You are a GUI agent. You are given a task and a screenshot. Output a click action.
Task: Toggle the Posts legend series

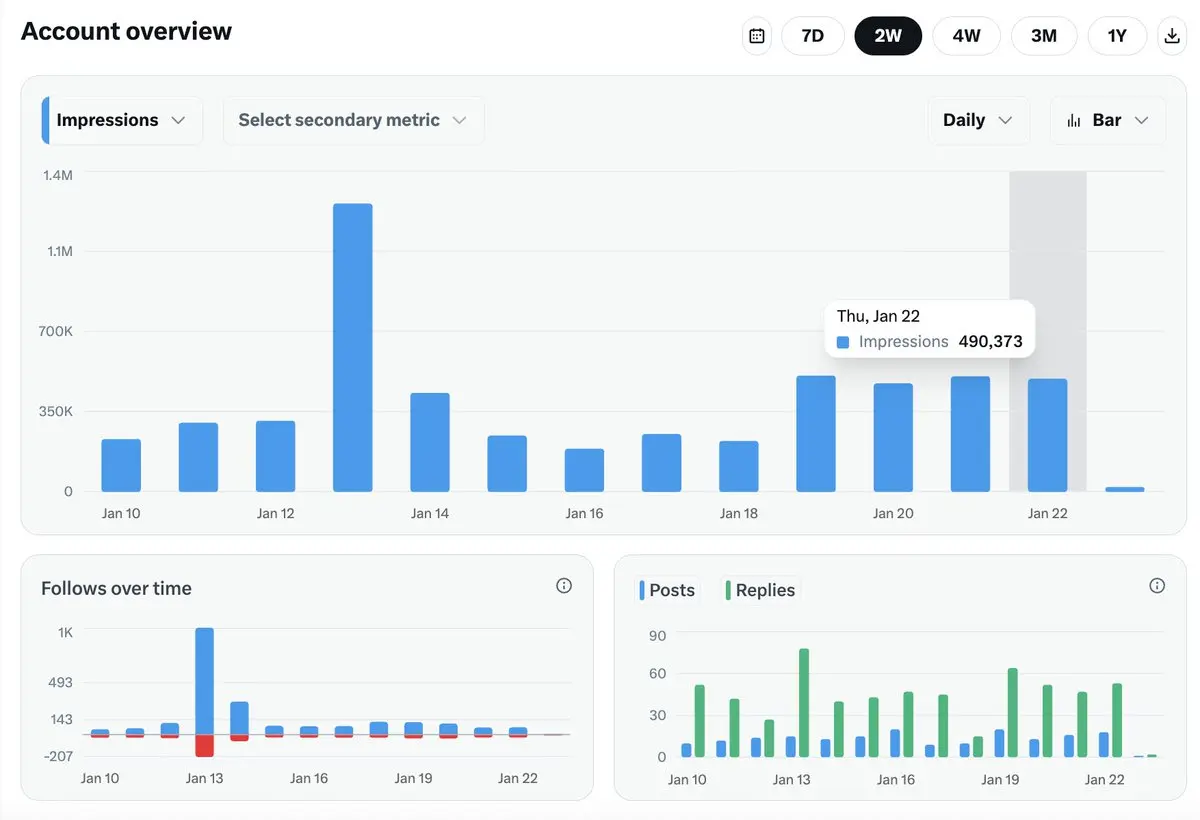[668, 590]
